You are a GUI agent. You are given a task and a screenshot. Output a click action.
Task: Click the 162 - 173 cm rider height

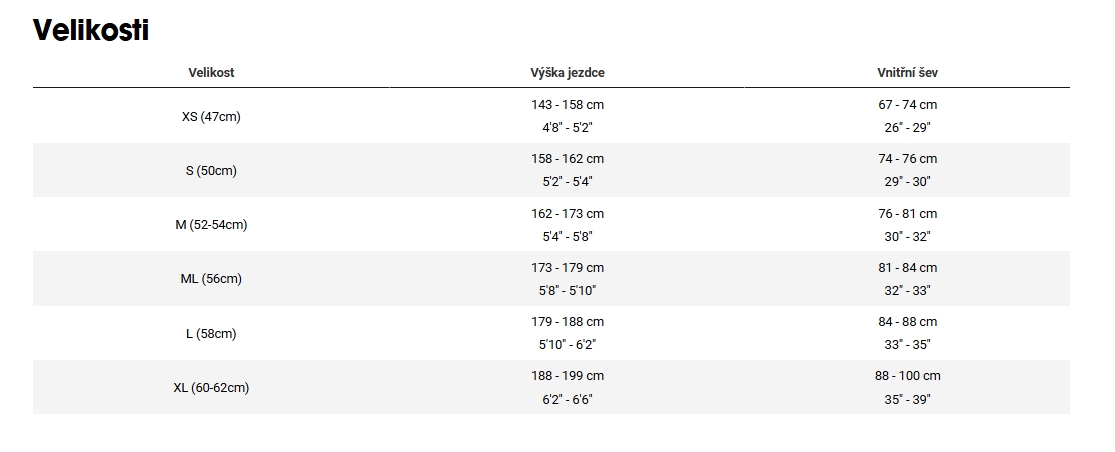(x=567, y=213)
